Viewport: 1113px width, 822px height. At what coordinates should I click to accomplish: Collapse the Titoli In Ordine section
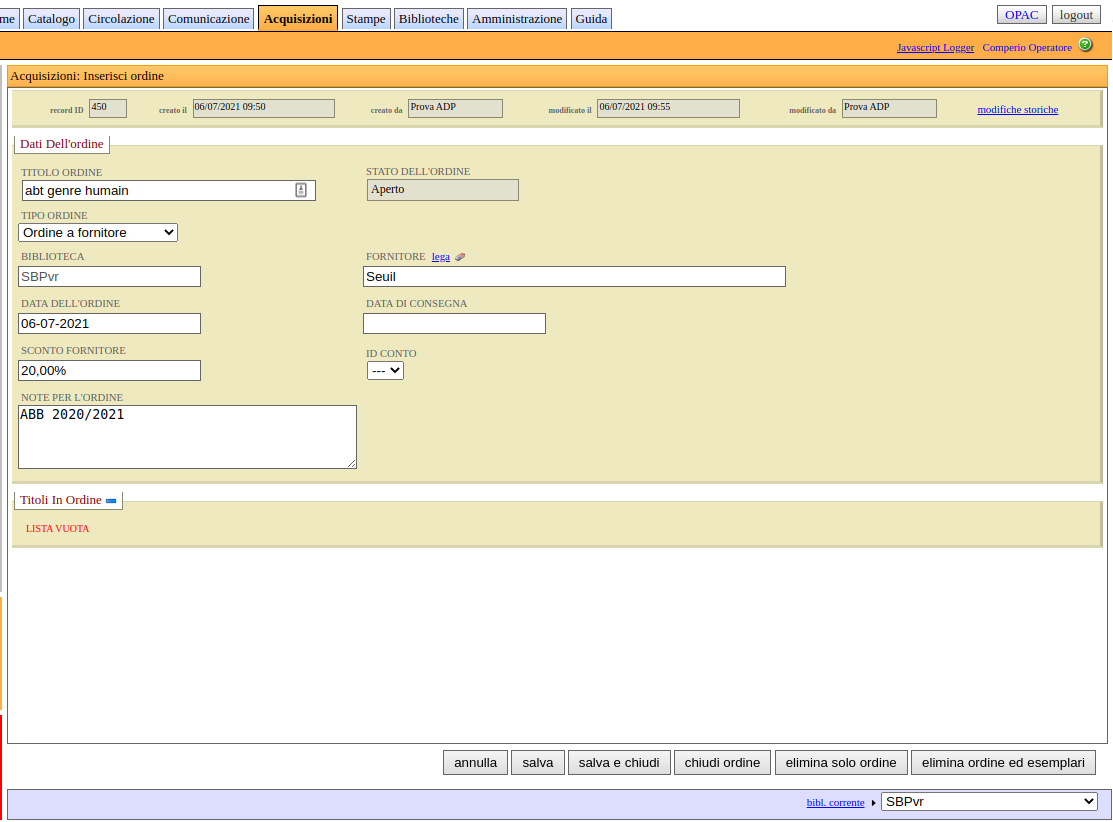[x=111, y=501]
